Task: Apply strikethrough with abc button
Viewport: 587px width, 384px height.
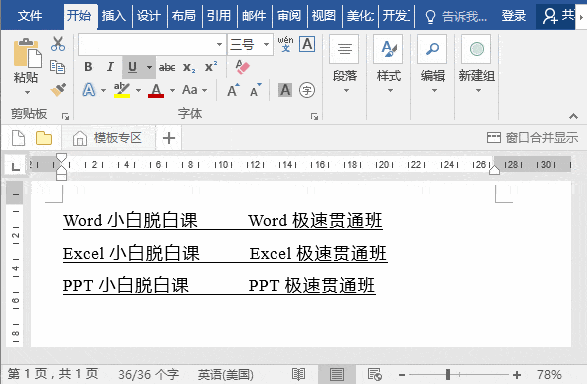Action: (167, 67)
